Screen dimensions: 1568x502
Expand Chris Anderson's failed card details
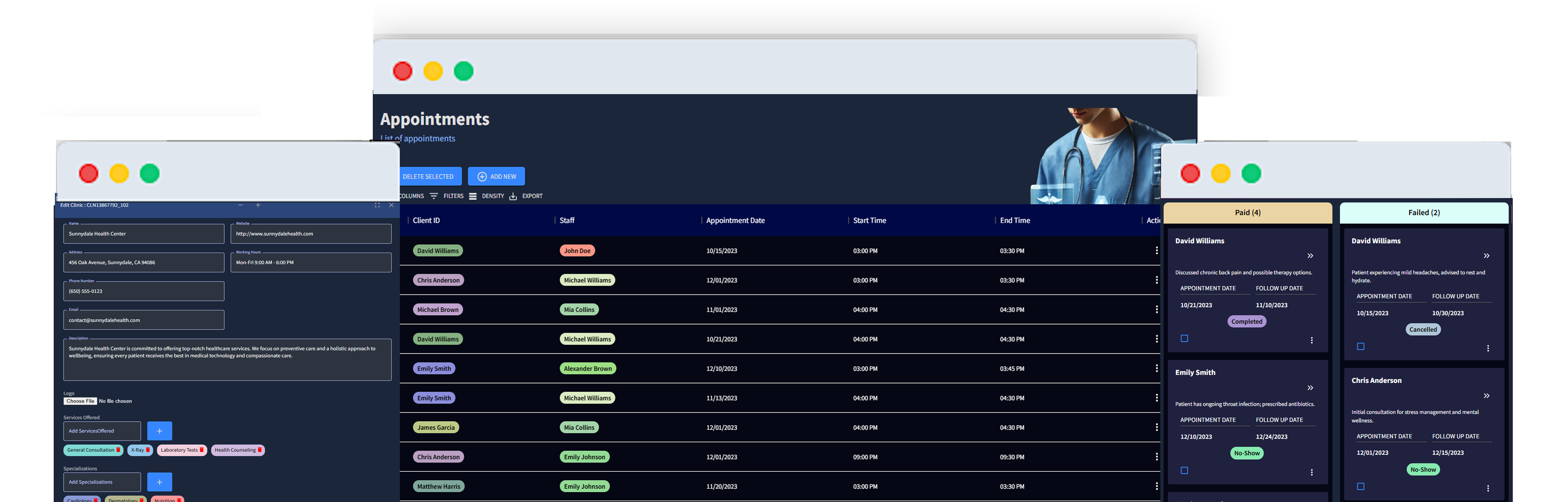(x=1486, y=395)
